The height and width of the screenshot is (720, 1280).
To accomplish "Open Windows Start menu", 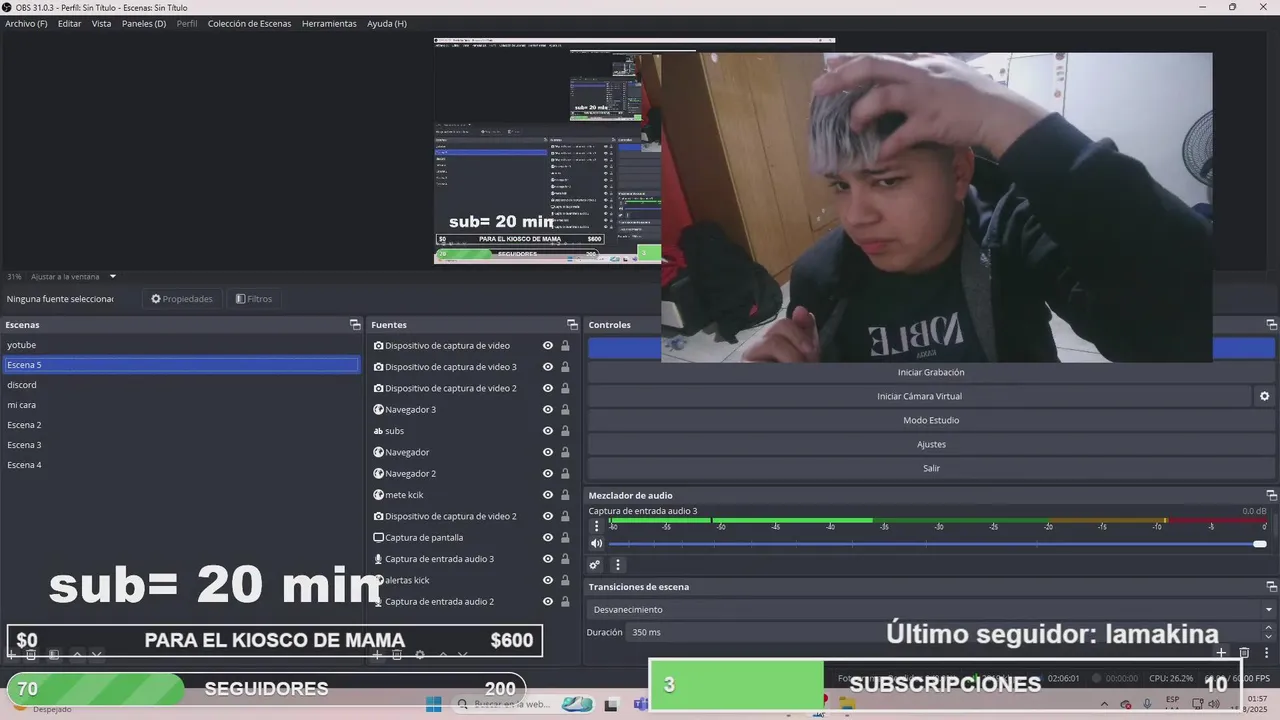I will pos(433,704).
